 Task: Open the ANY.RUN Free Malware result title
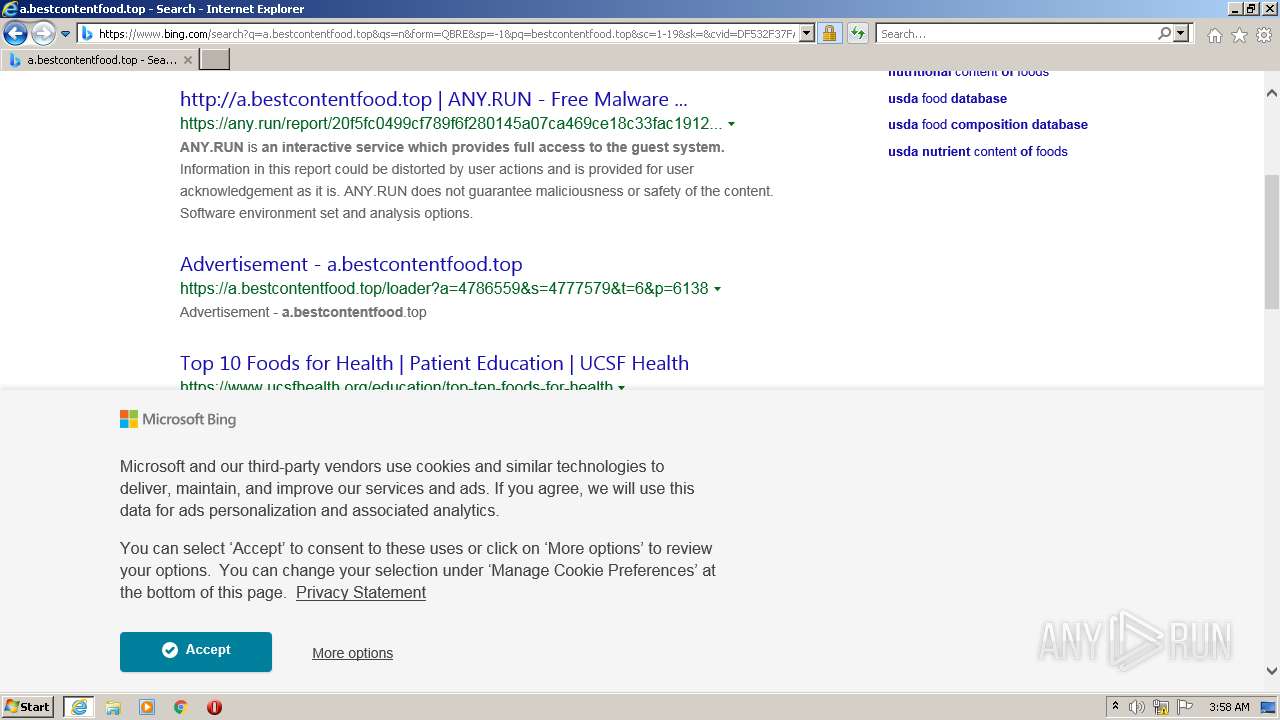(x=433, y=99)
